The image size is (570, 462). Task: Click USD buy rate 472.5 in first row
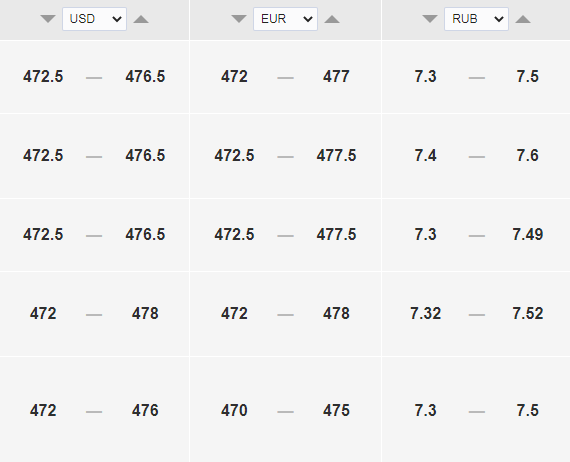point(43,77)
